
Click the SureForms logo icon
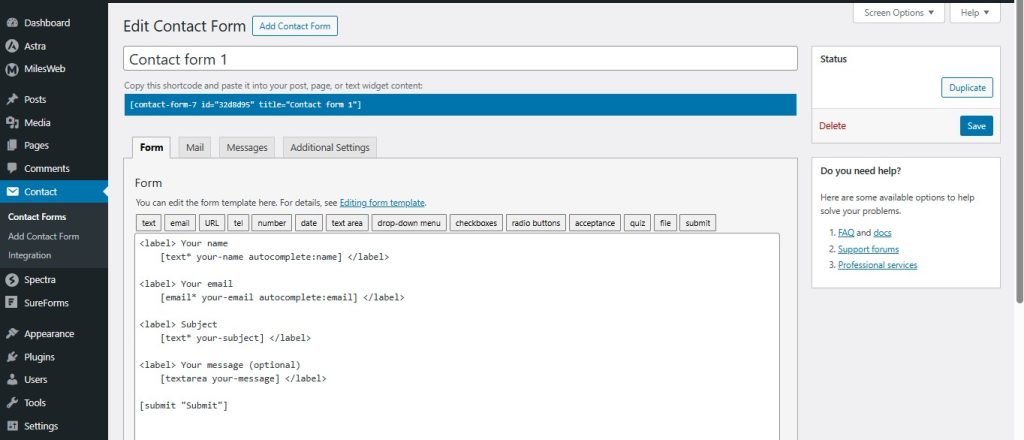point(12,303)
